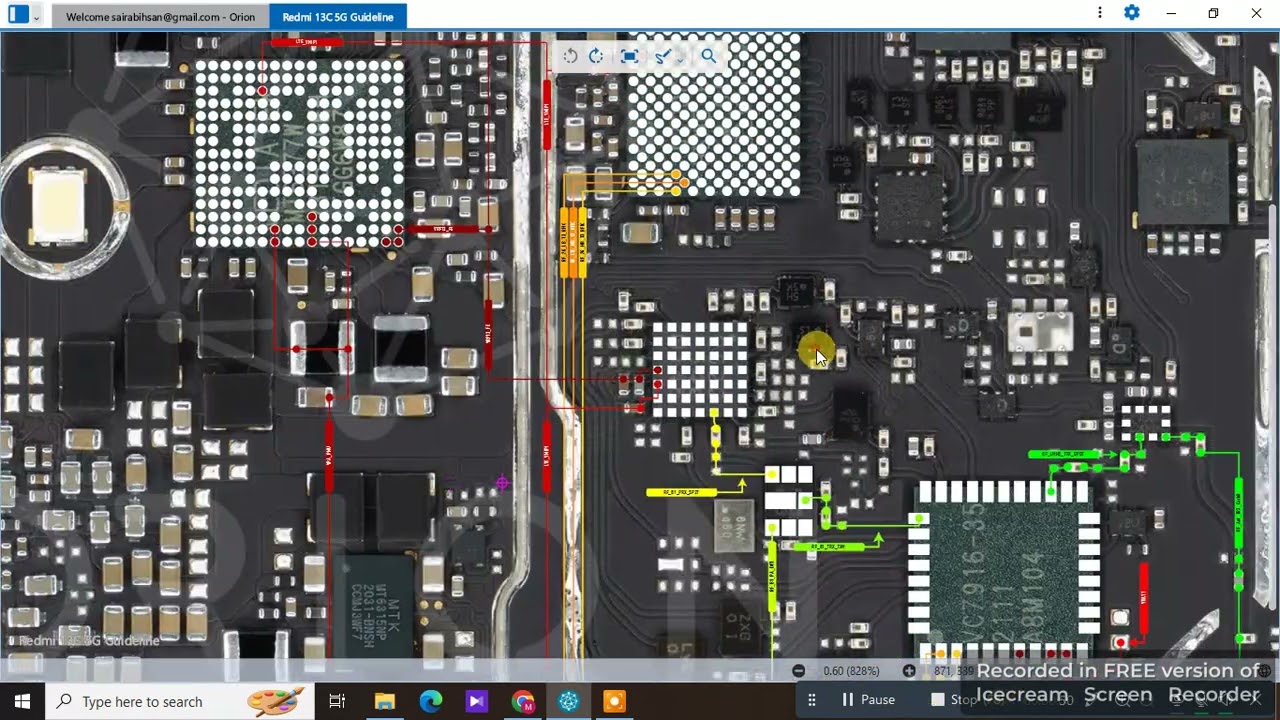Open Google Chrome from the taskbar
This screenshot has width=1280, height=720.
click(522, 701)
